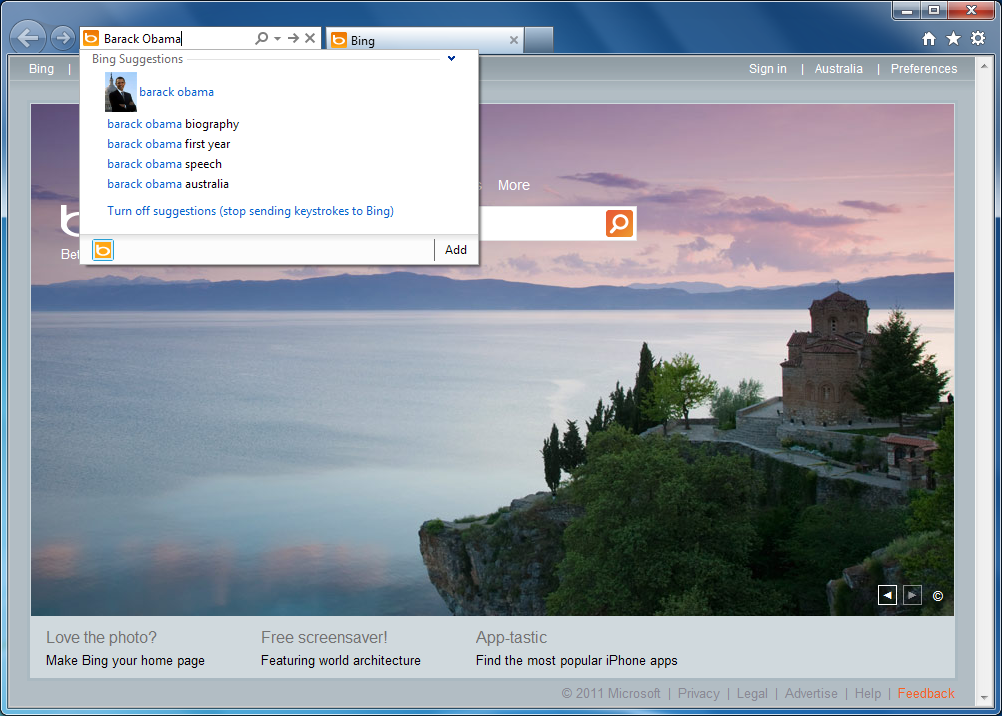This screenshot has width=1002, height=716.
Task: Select 'barack obama biography' suggestion
Action: pos(173,124)
